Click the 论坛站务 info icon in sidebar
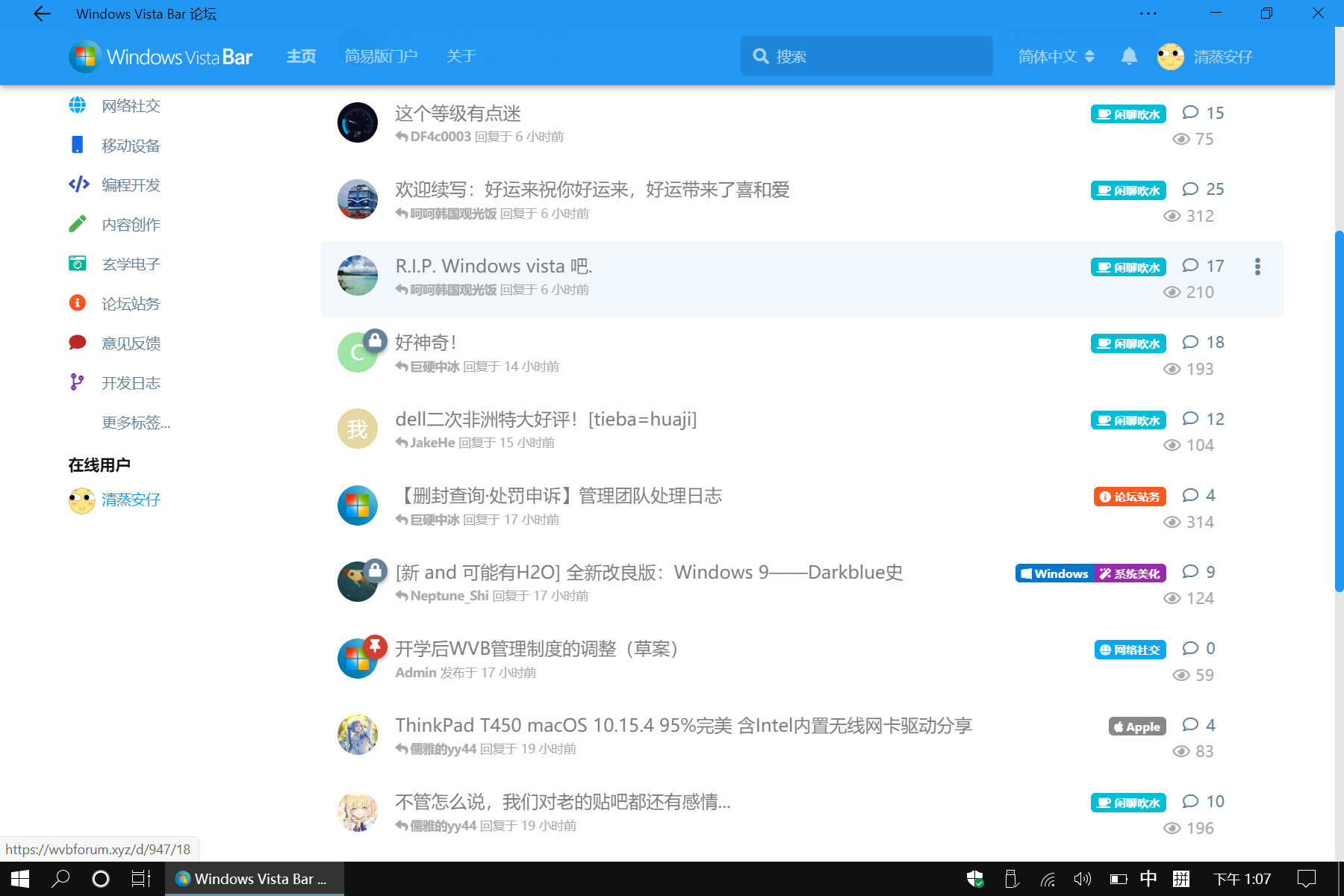The image size is (1344, 896). pos(77,303)
